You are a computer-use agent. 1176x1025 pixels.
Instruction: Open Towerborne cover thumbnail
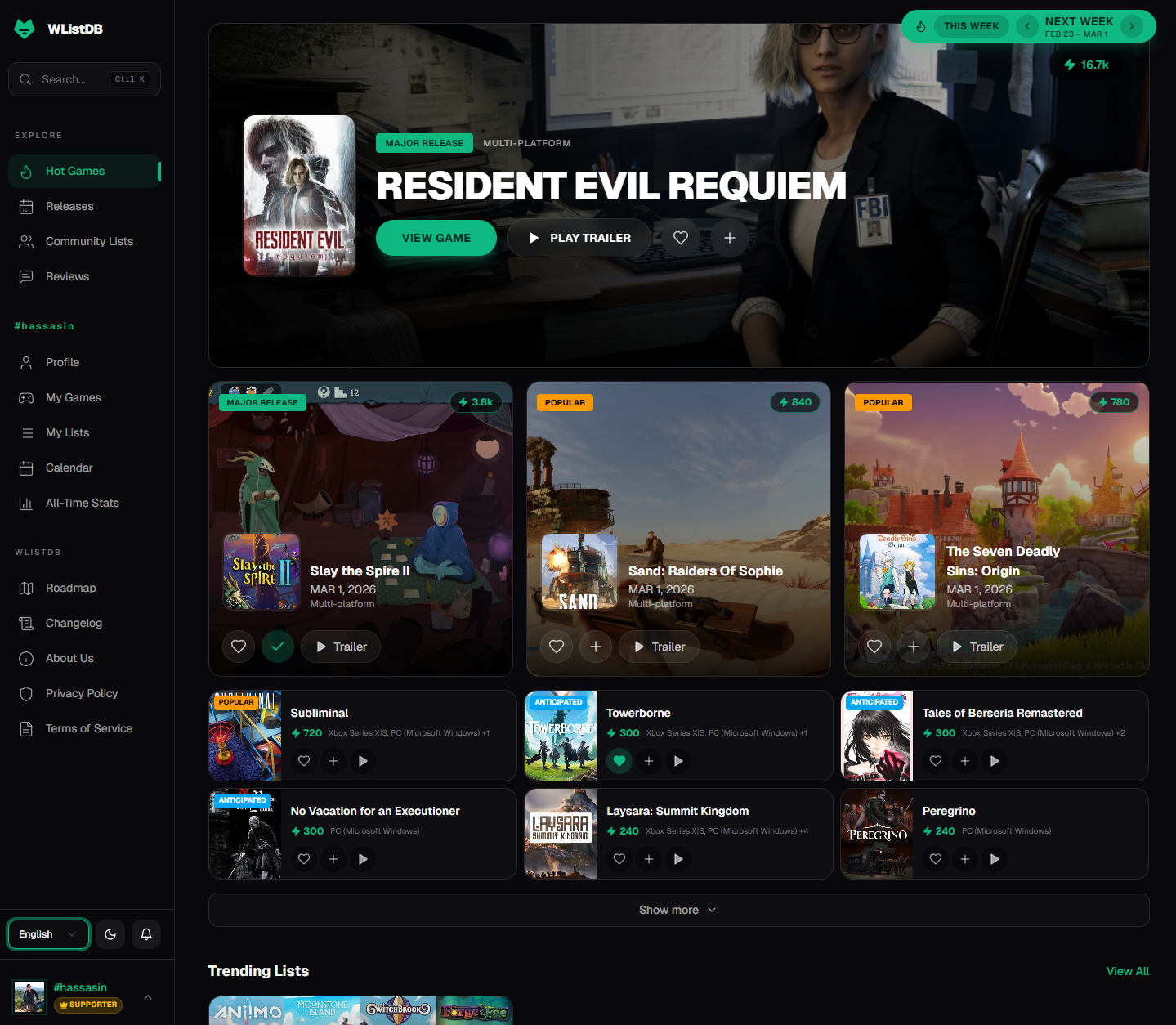pos(561,736)
